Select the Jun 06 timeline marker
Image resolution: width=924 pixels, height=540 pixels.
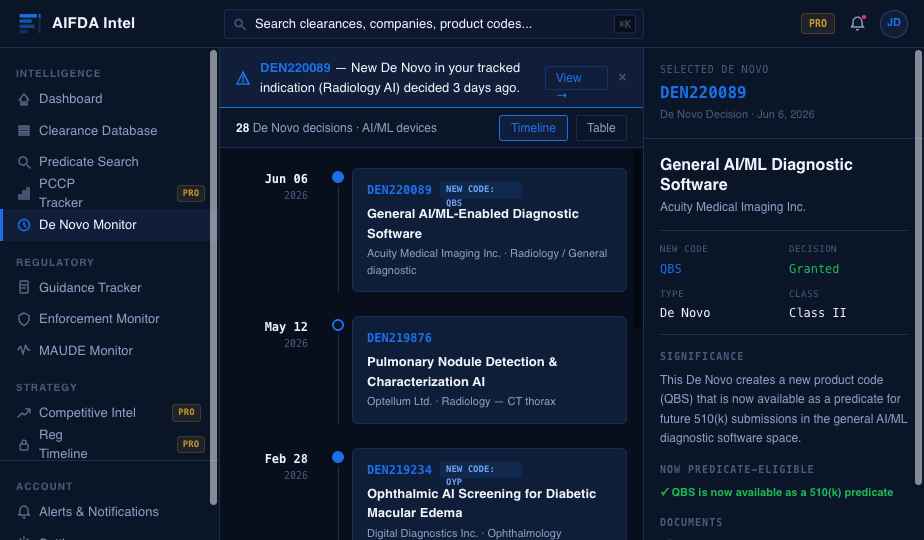coord(338,177)
